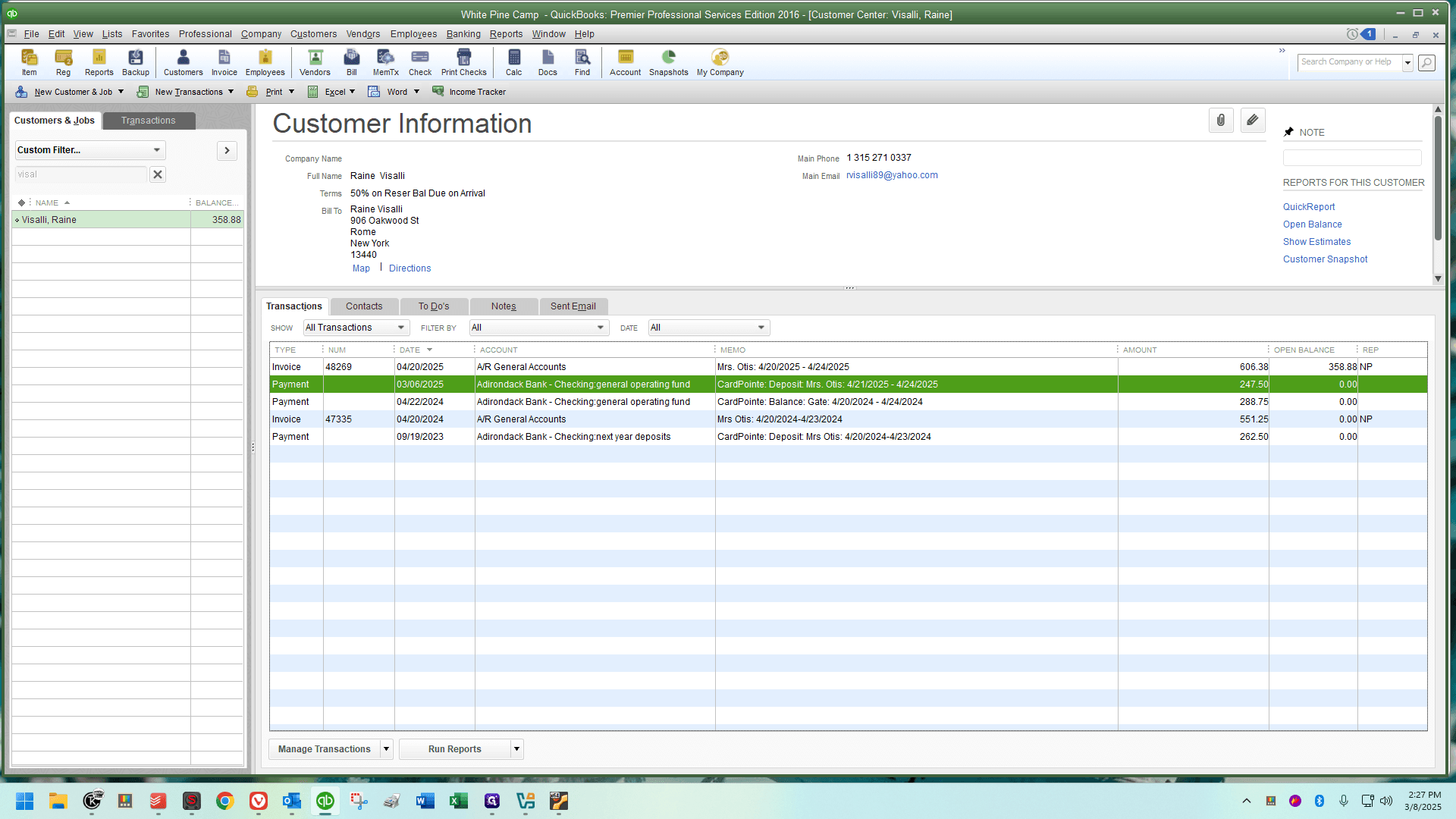Clear the customer search box
Viewport: 1456px width, 819px height.
point(158,174)
